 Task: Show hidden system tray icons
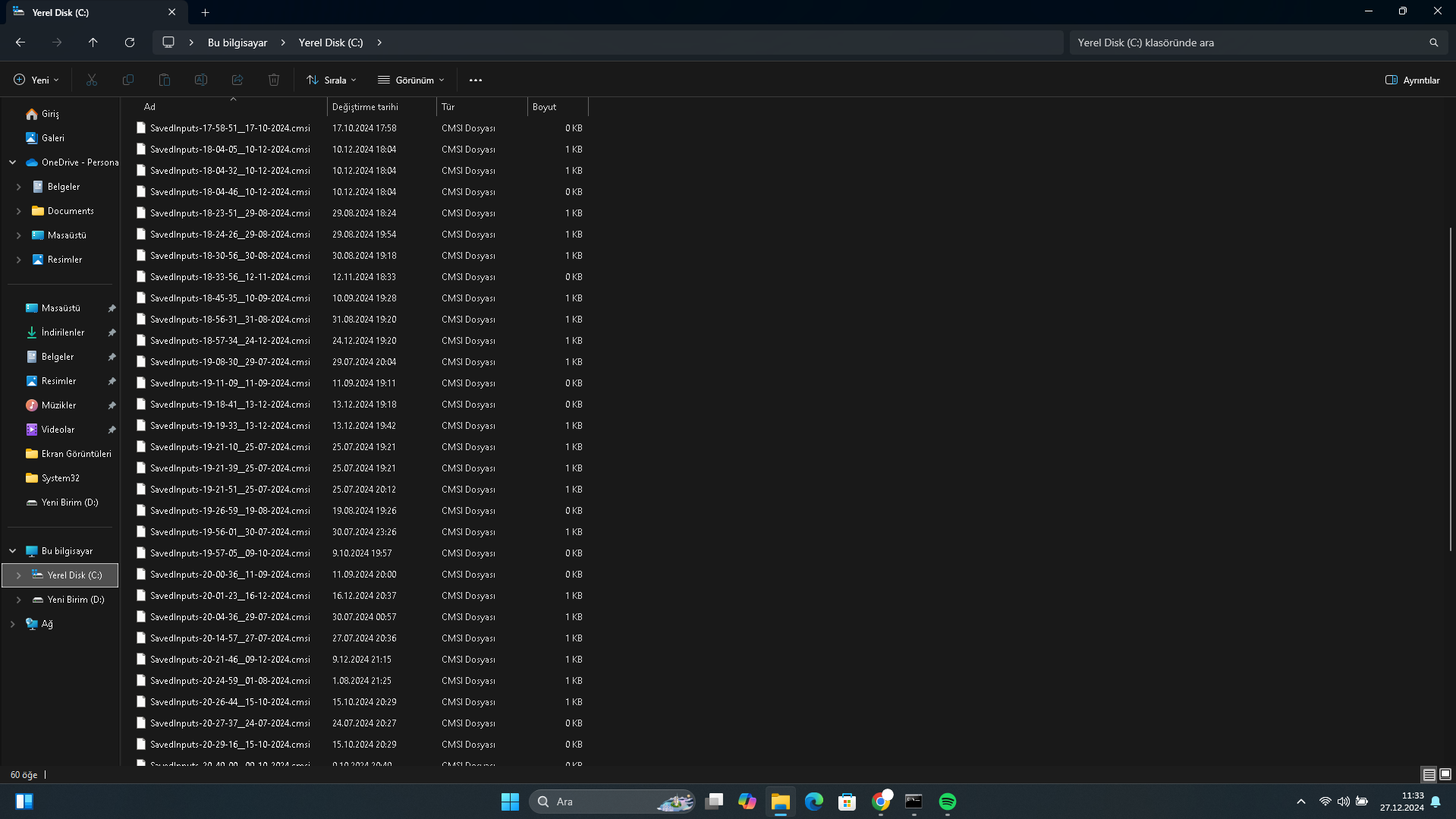pos(1301,802)
